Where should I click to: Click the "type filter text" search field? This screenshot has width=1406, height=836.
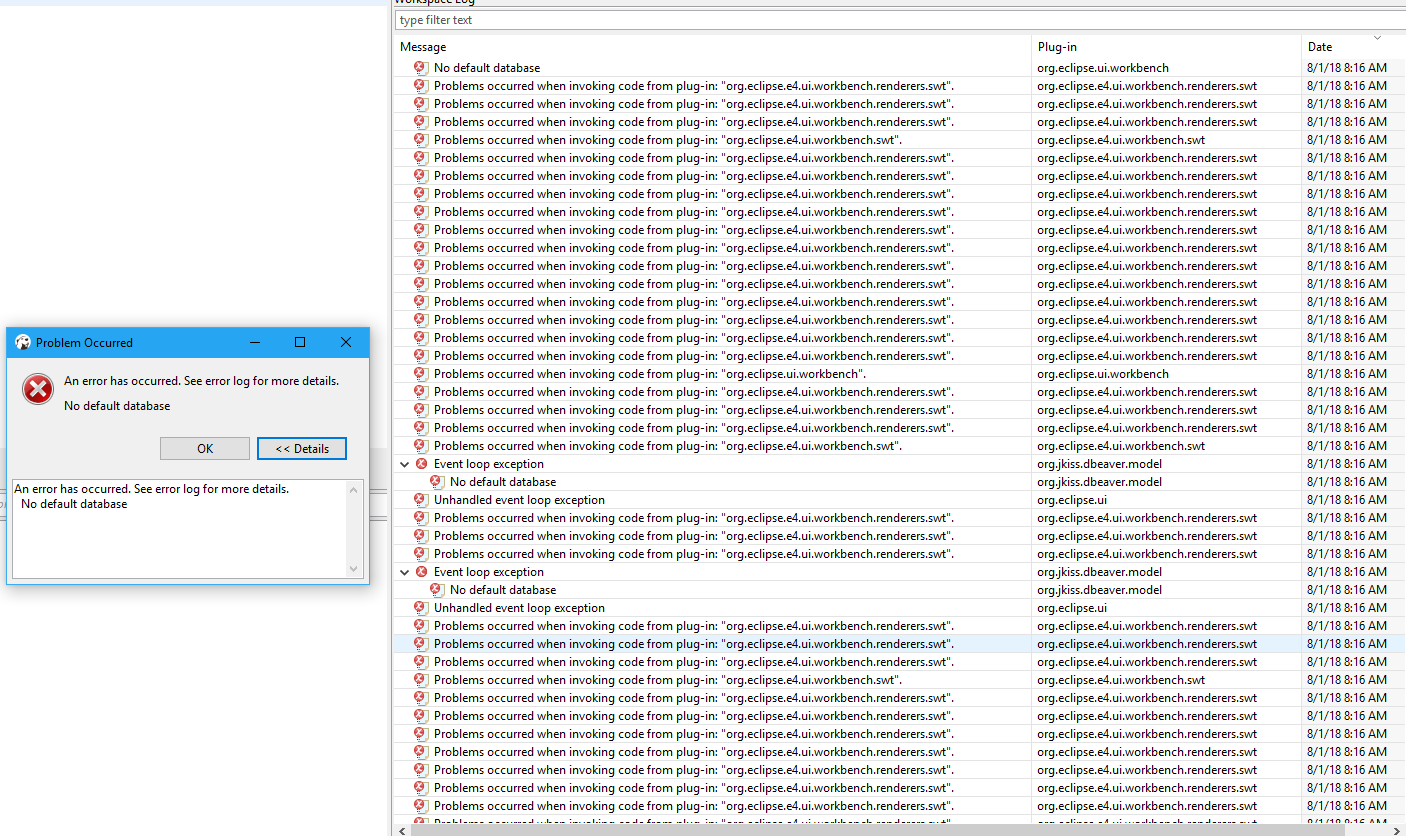[700, 19]
